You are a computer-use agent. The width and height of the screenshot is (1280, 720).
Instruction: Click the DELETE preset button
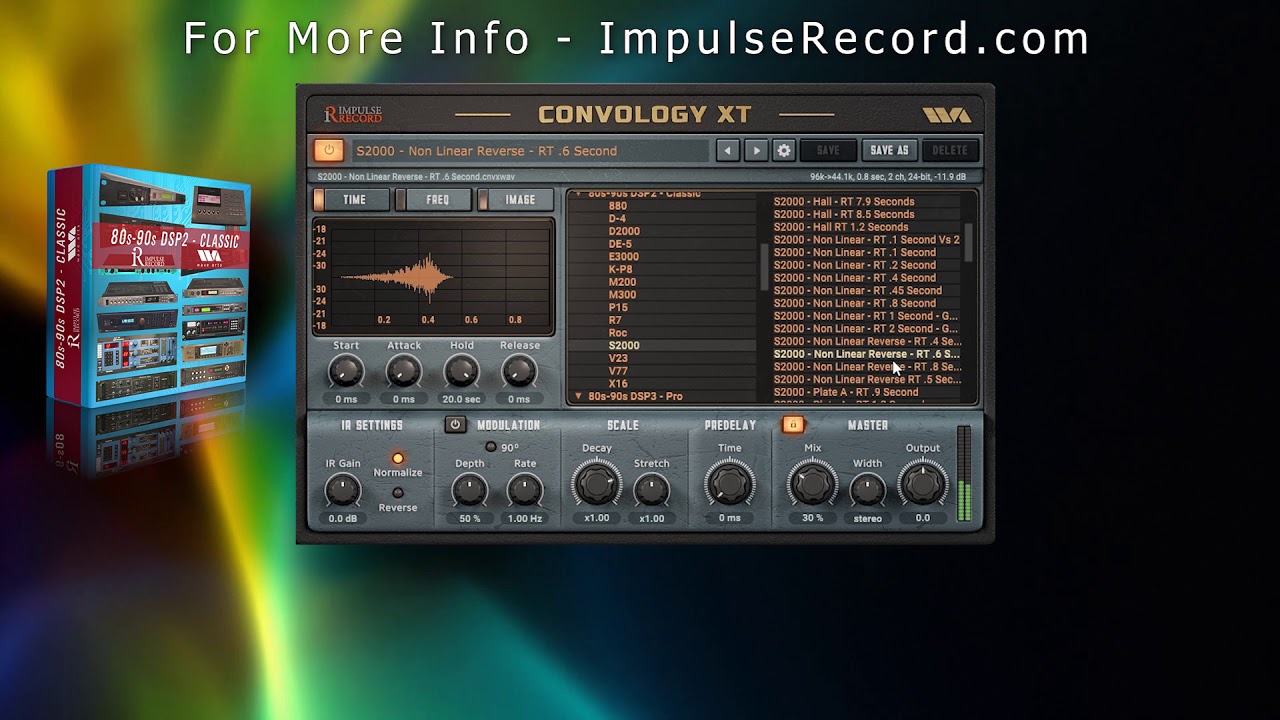(950, 151)
